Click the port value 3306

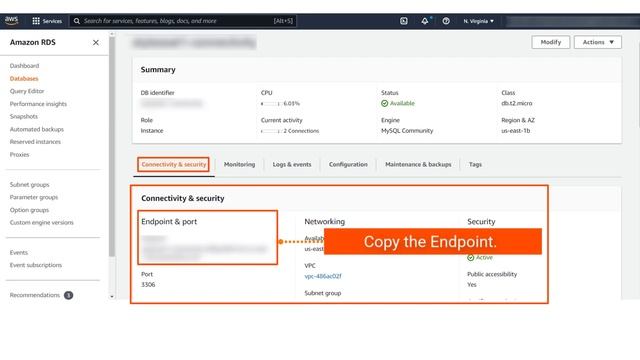pos(148,285)
